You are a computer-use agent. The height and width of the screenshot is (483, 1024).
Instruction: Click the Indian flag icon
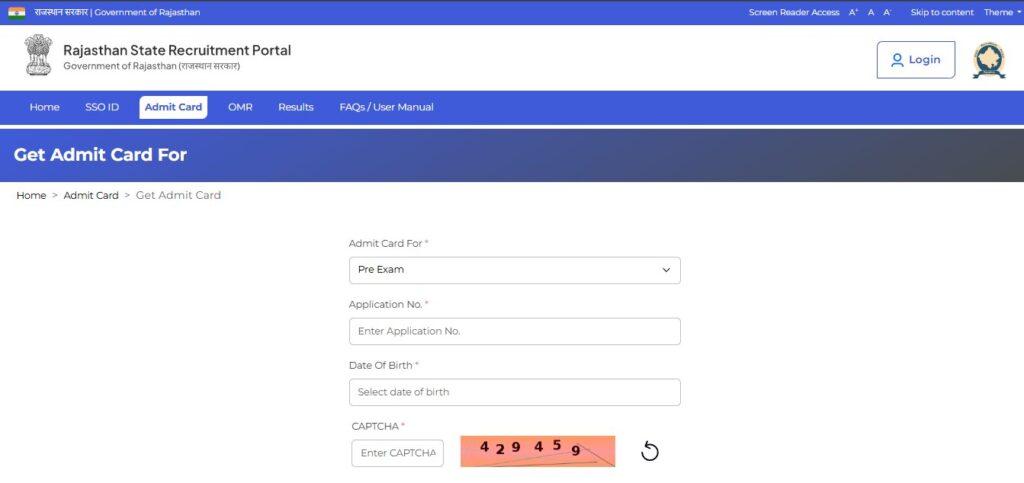pyautogui.click(x=16, y=12)
